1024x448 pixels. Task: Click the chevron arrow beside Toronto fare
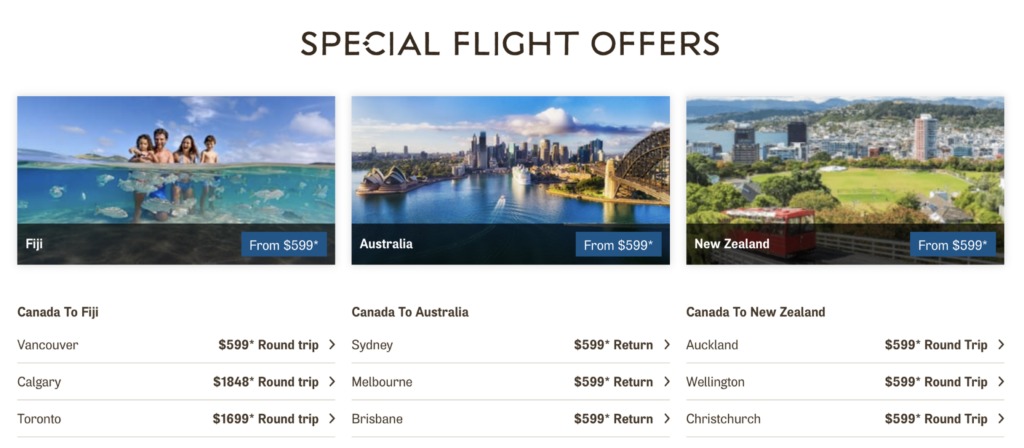click(x=332, y=419)
